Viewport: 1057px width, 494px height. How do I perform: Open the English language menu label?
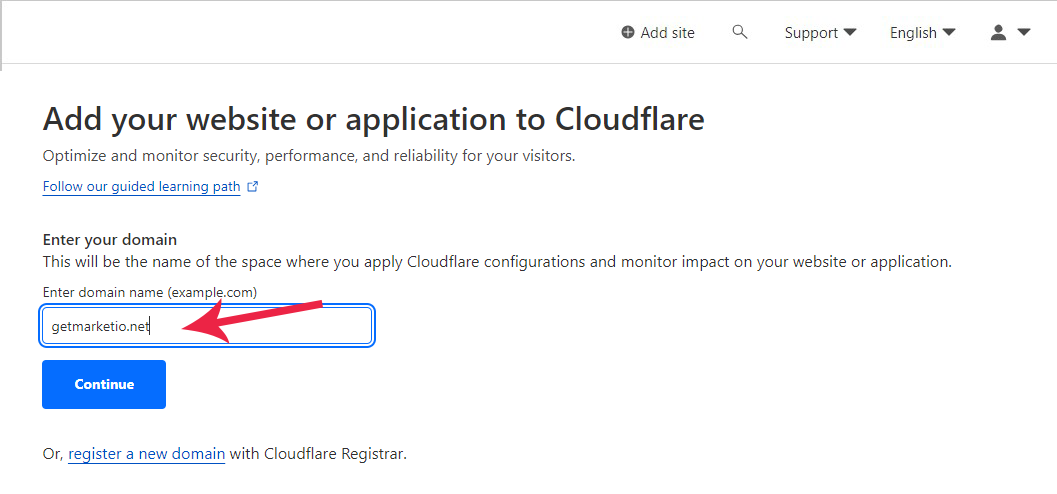pos(913,33)
